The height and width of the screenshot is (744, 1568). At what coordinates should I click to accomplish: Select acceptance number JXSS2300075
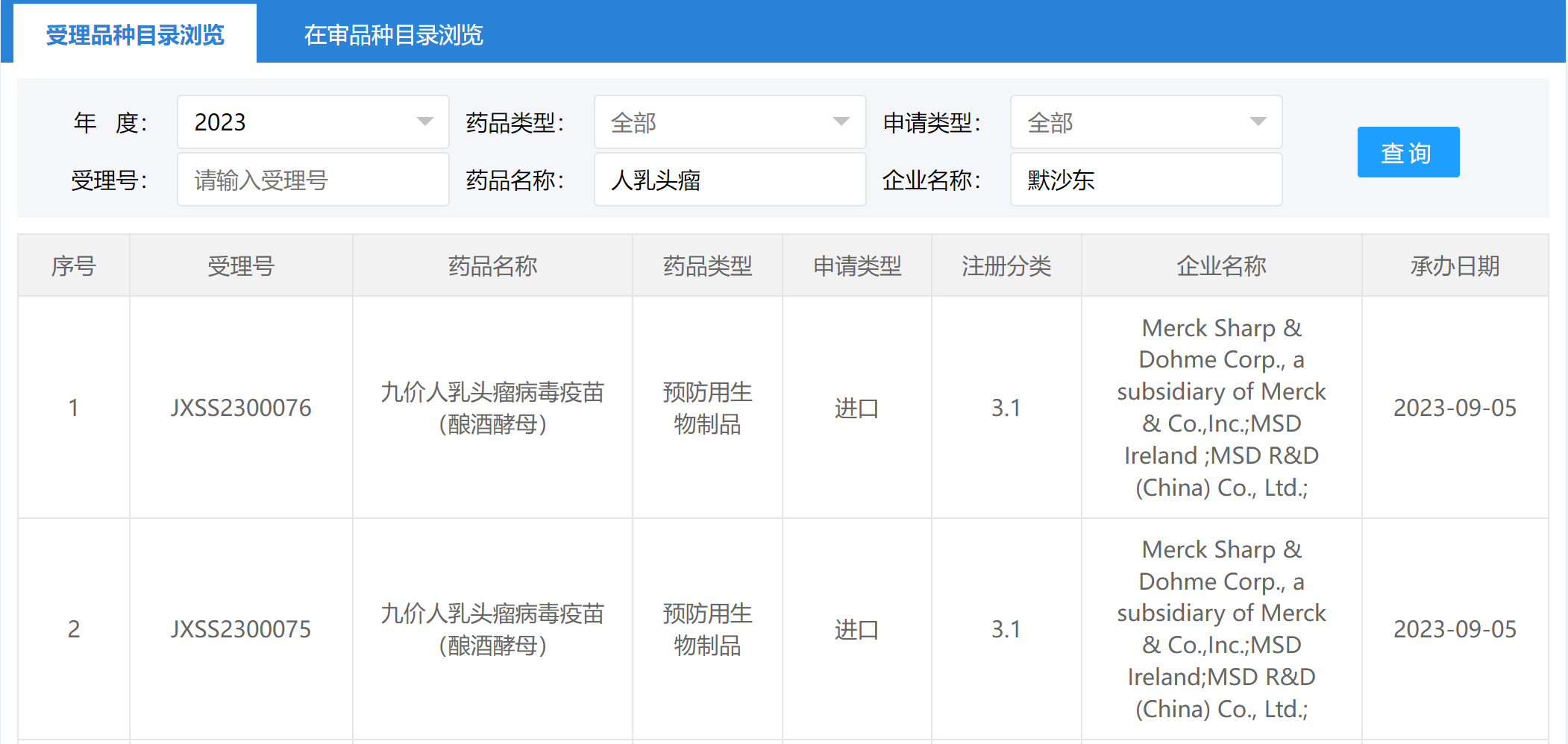pos(241,629)
